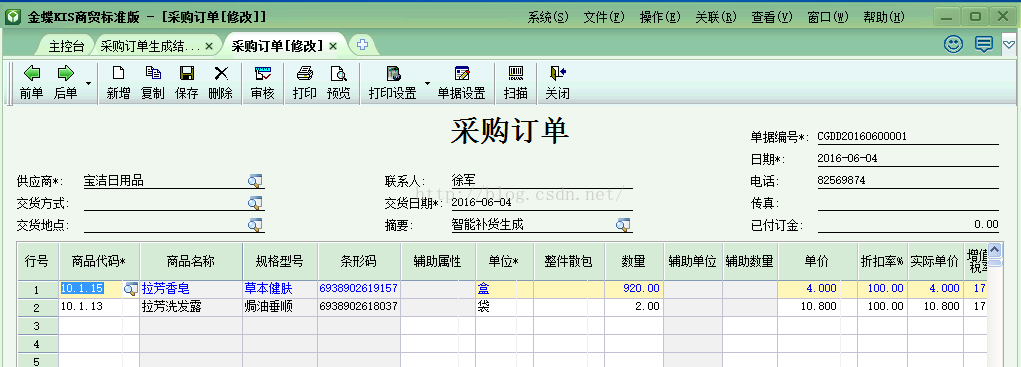
Task: Open 打印设置 print settings
Action: 393,83
